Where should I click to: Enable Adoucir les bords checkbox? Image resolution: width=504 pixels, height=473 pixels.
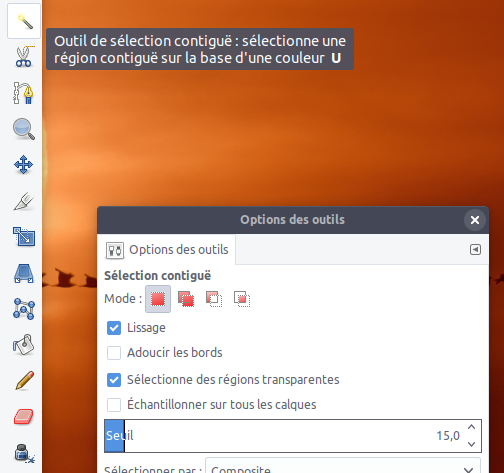114,353
